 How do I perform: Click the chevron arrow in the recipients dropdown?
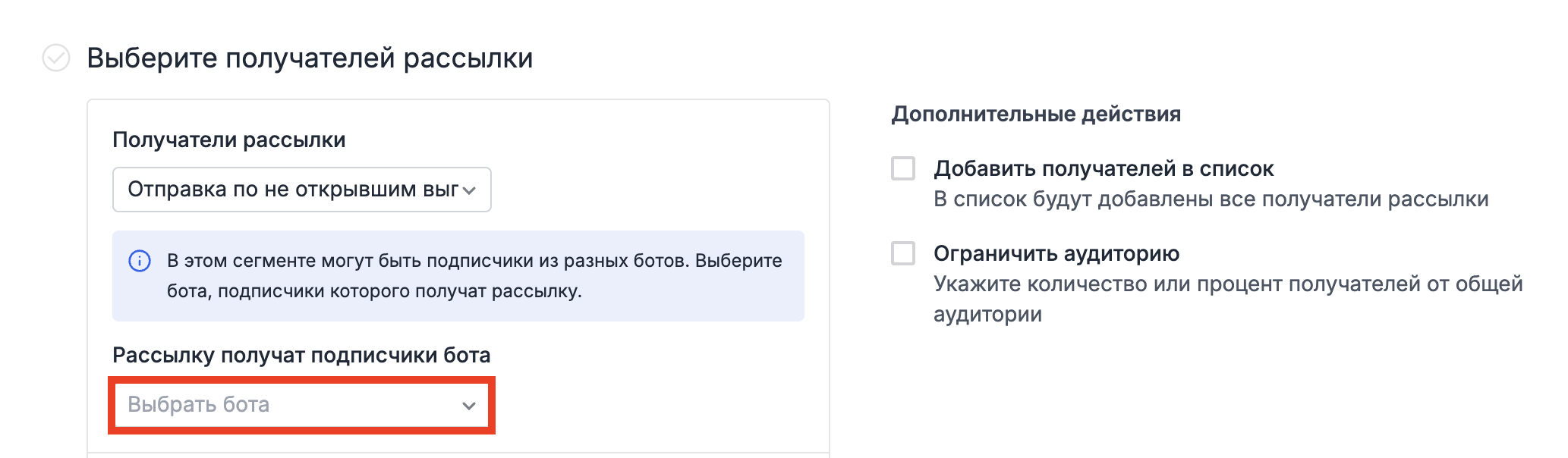tap(469, 190)
